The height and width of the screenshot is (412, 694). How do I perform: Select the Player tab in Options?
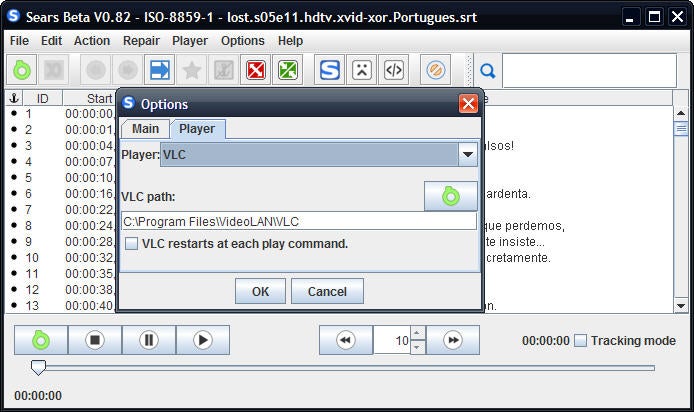197,129
